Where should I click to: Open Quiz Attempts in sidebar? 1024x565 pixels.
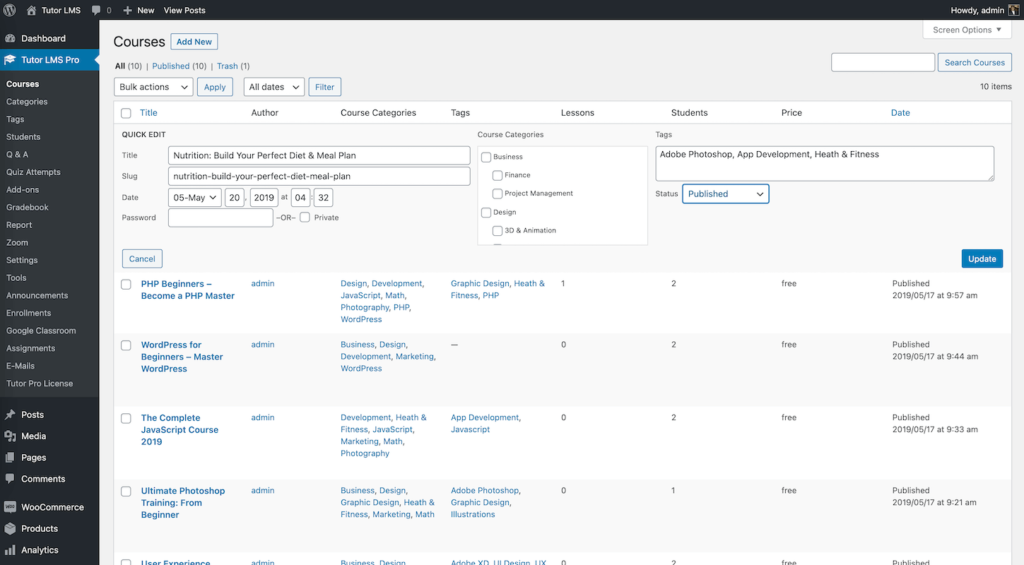(33, 172)
